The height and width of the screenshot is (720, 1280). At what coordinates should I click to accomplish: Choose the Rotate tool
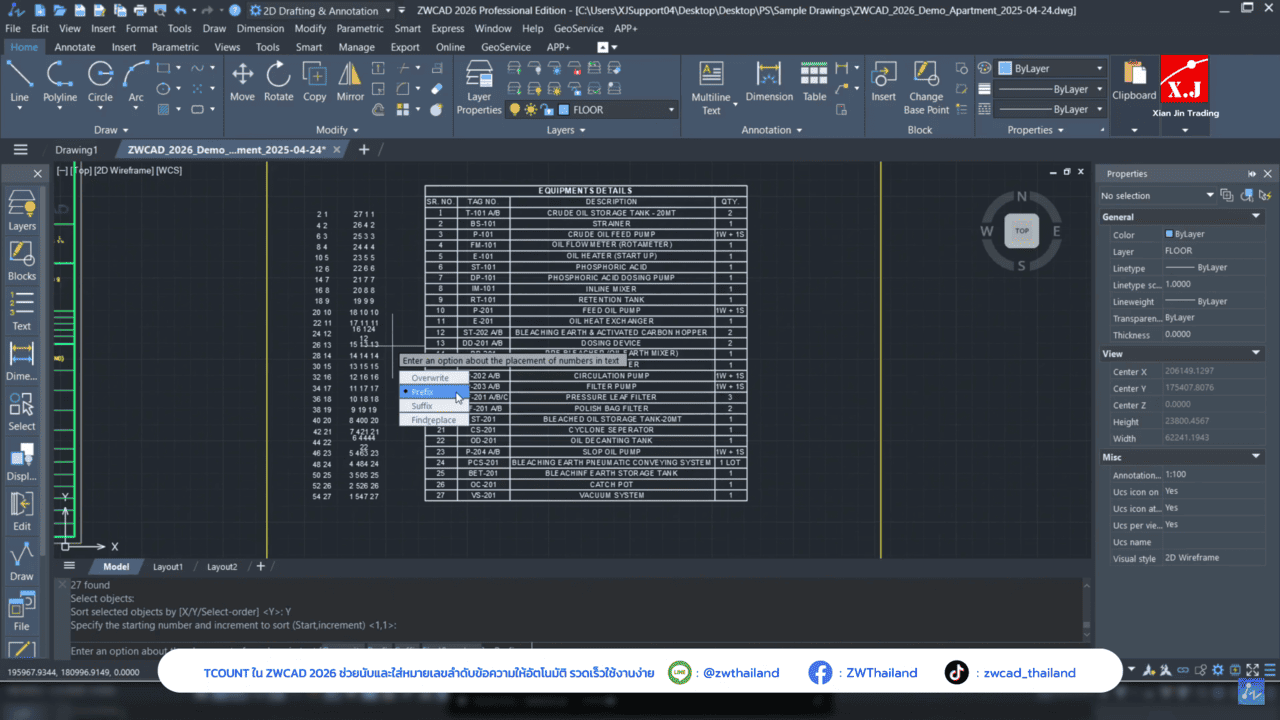[278, 80]
